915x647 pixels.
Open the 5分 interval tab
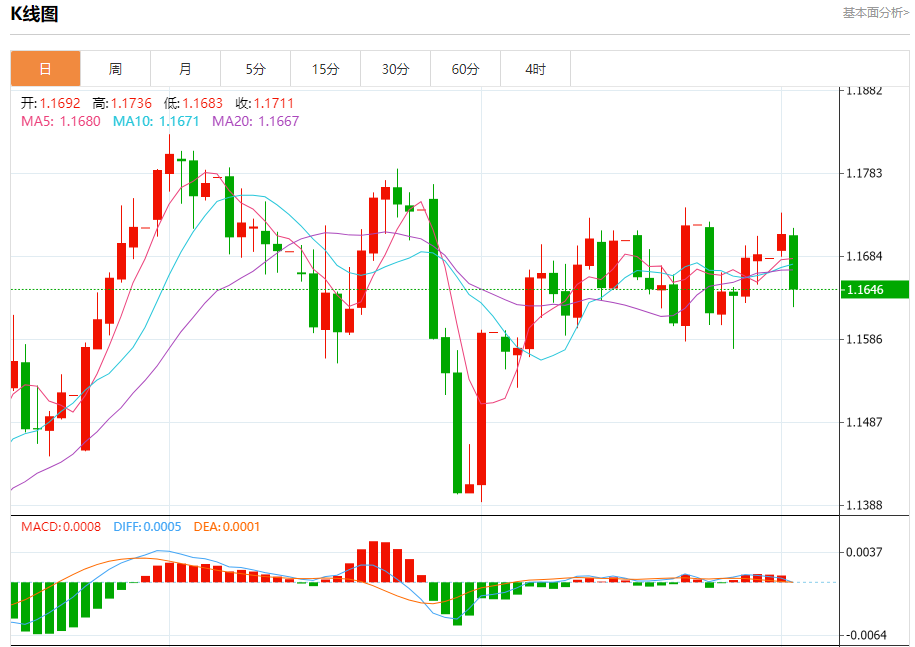[255, 69]
